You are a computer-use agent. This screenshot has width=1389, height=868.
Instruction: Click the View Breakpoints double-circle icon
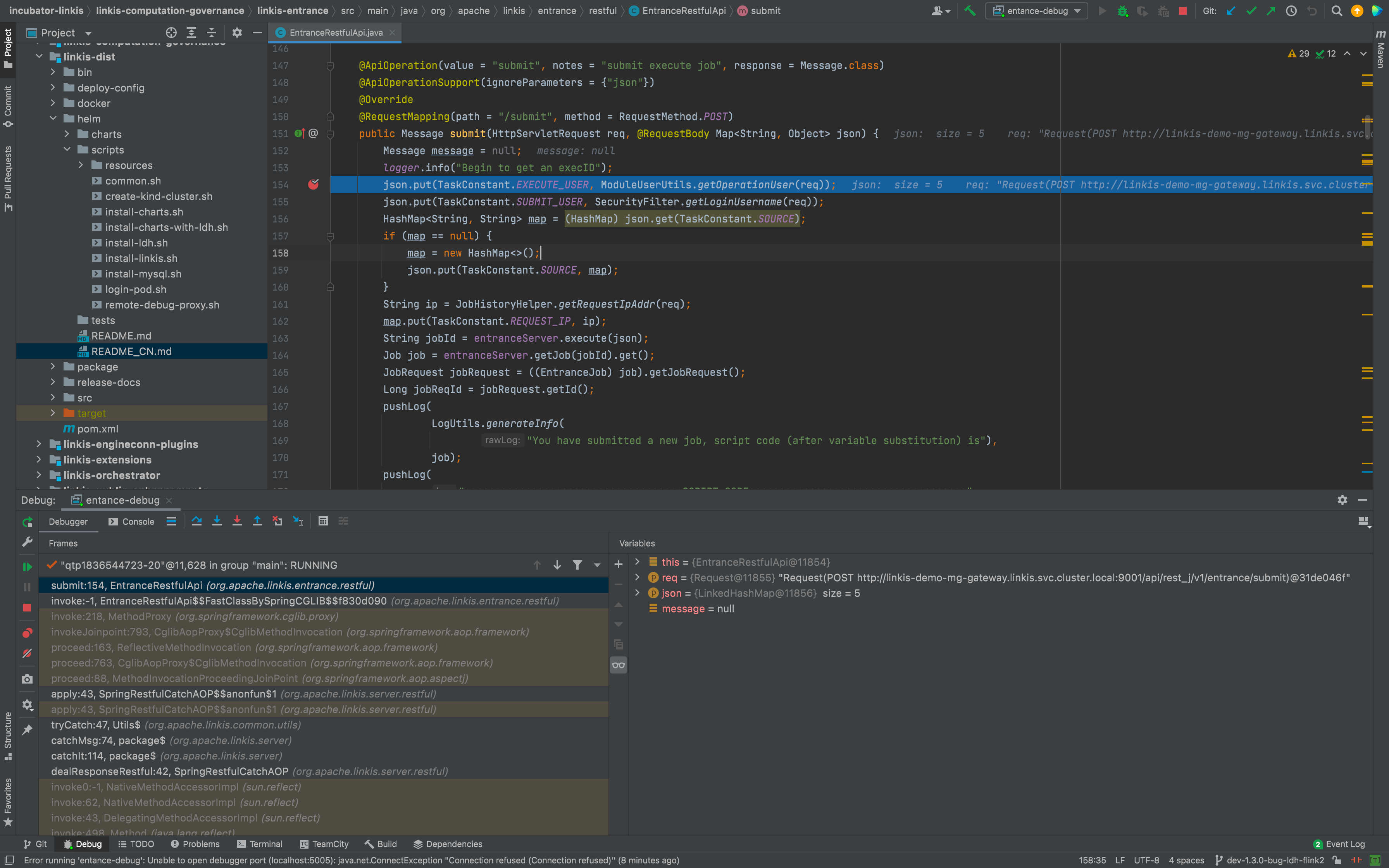tap(27, 633)
